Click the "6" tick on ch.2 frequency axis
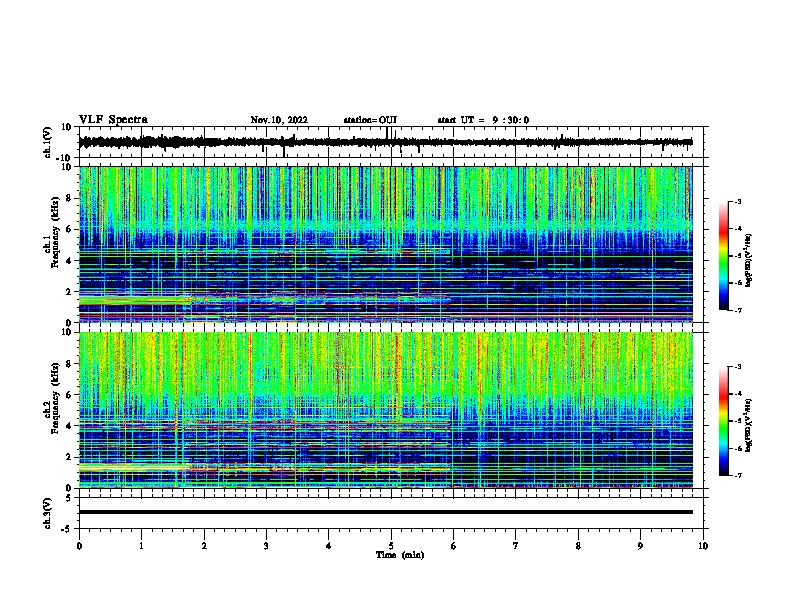792x612 pixels. tap(70, 395)
